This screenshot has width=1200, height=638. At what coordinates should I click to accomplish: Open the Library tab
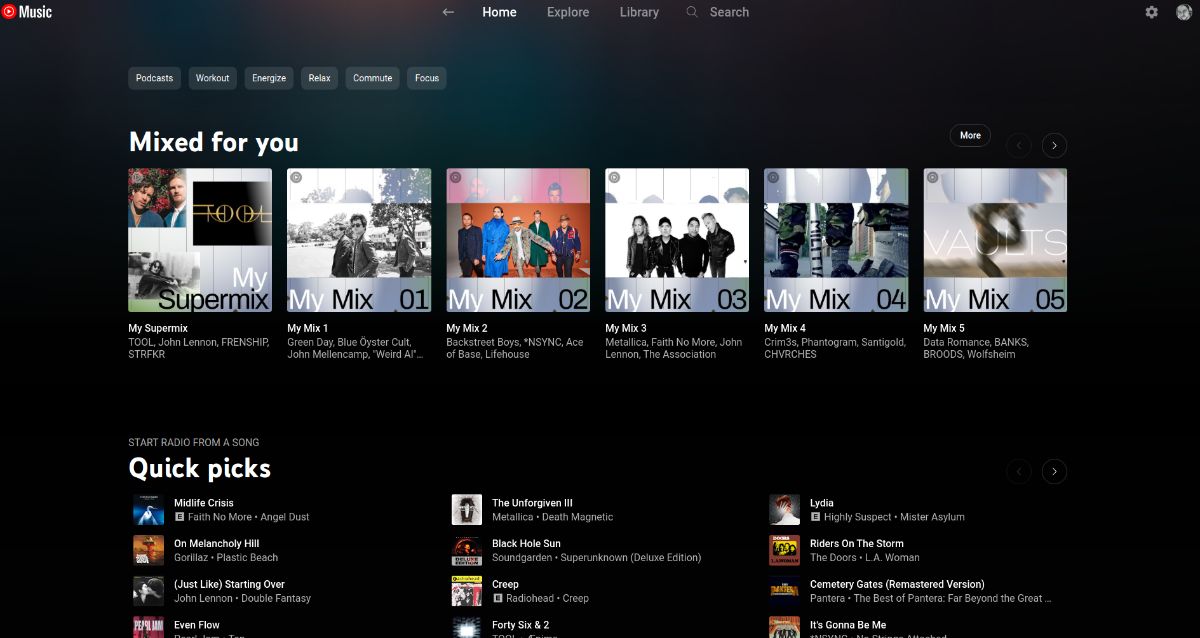(639, 12)
